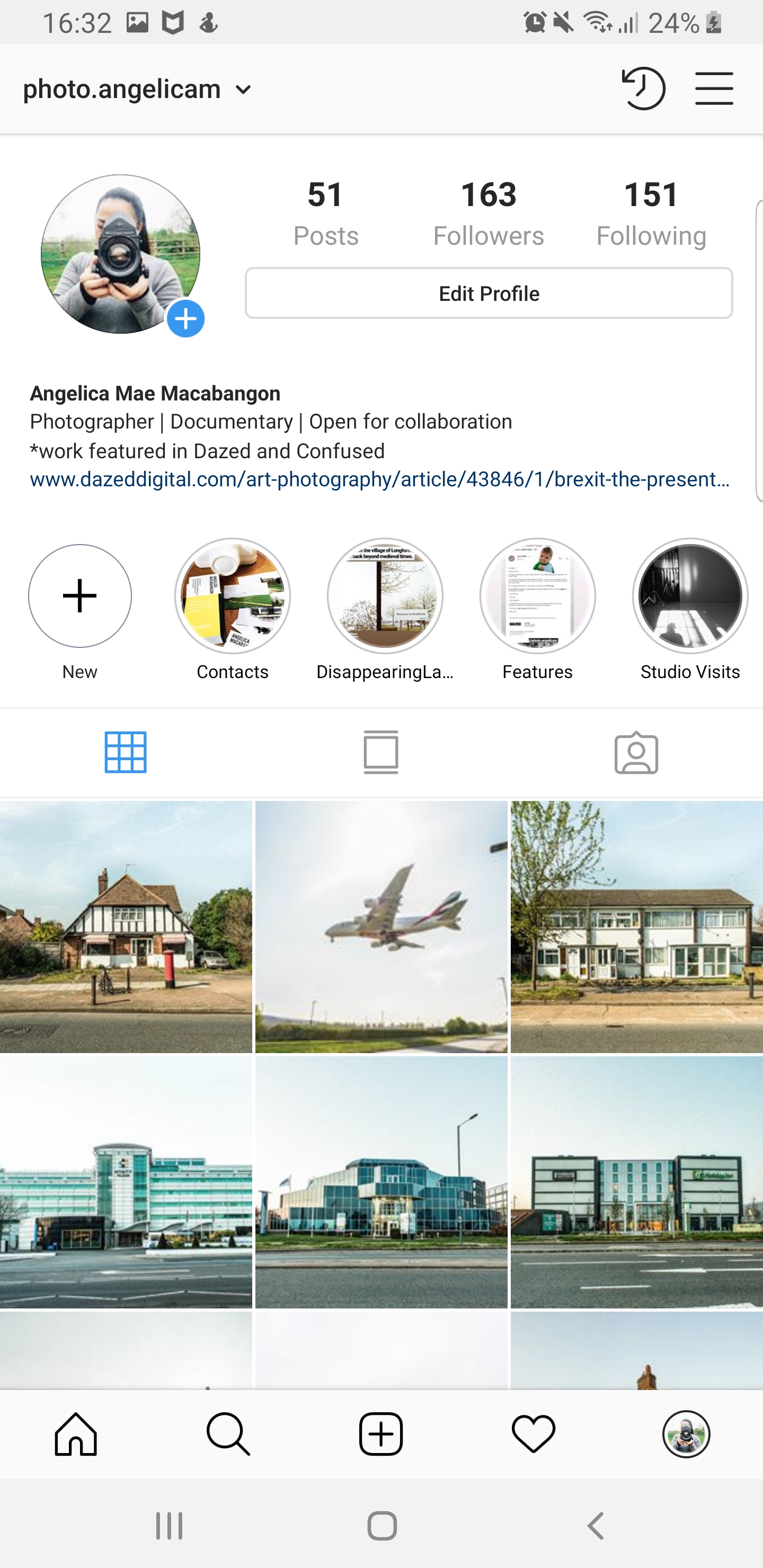Tap the blue plus badge on profile photo
The width and height of the screenshot is (763, 1568).
coord(186,318)
